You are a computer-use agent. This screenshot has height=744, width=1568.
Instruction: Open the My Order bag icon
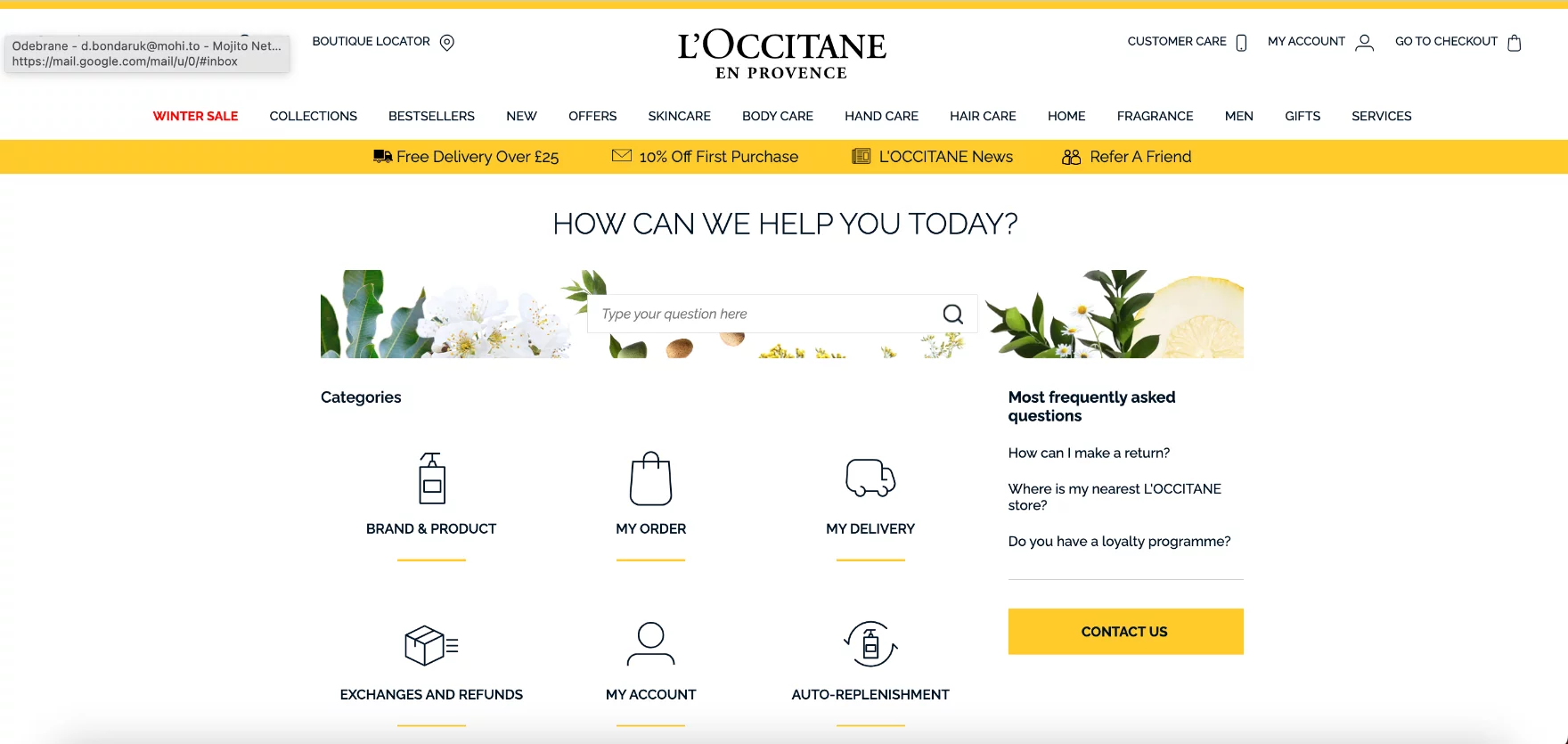650,478
